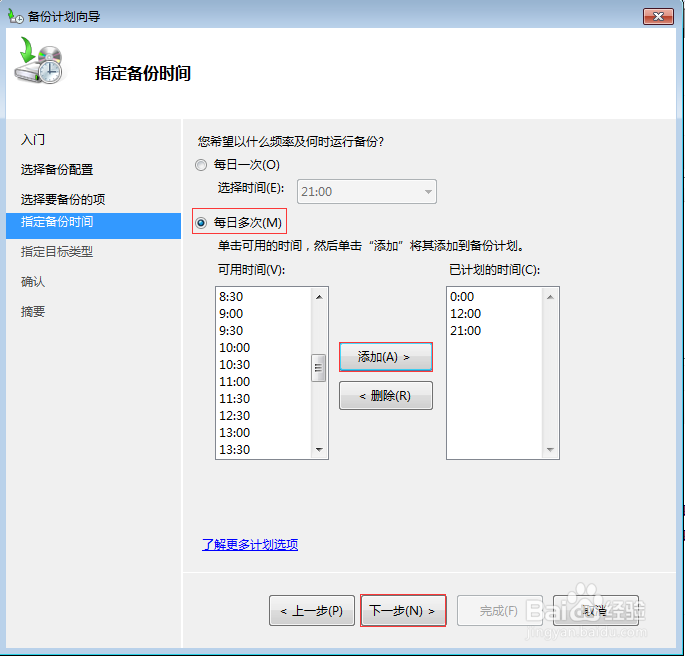Viewport: 685px width, 656px height.
Task: Go to the 选择备份配置 step
Action: (x=57, y=169)
